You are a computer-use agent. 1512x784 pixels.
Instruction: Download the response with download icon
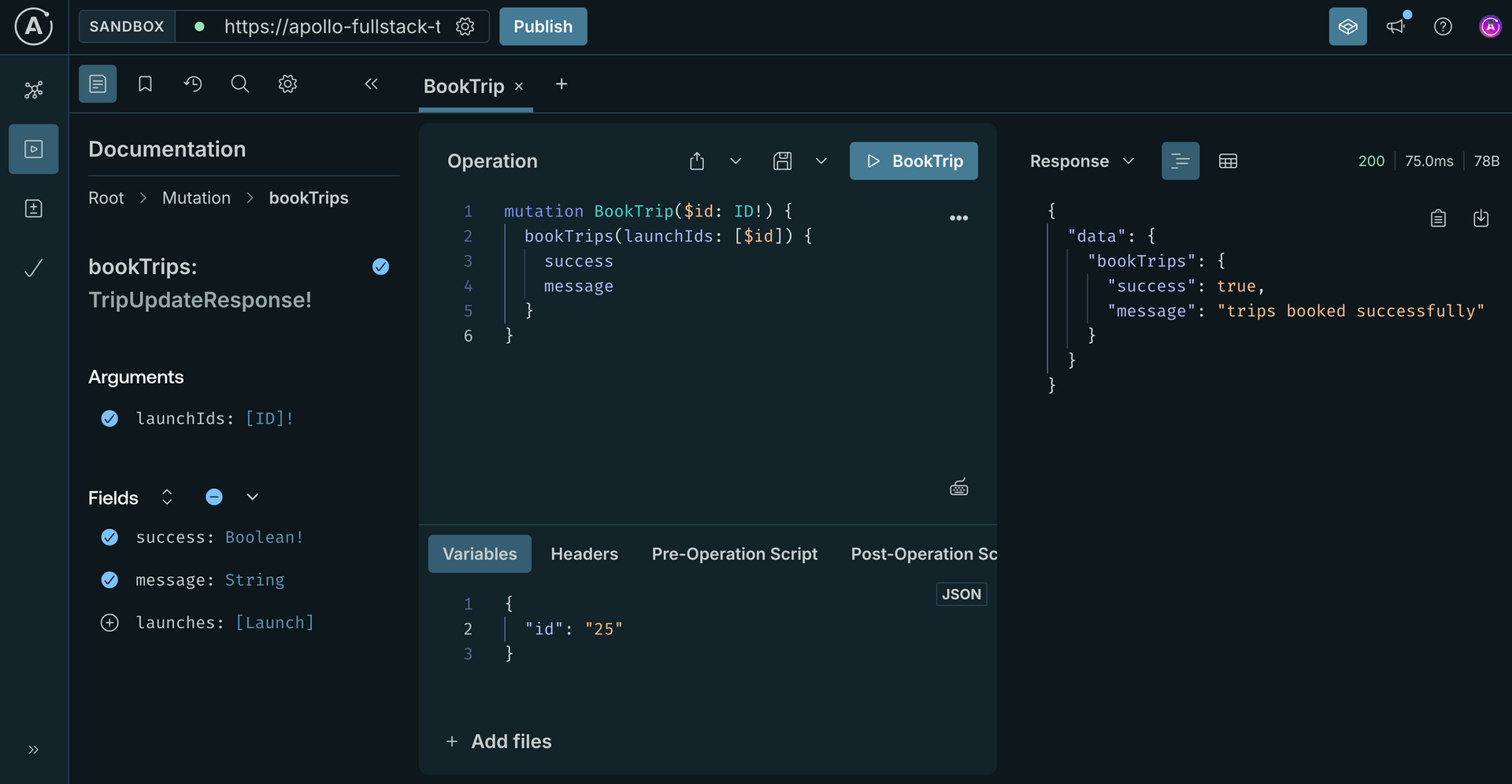click(1480, 218)
